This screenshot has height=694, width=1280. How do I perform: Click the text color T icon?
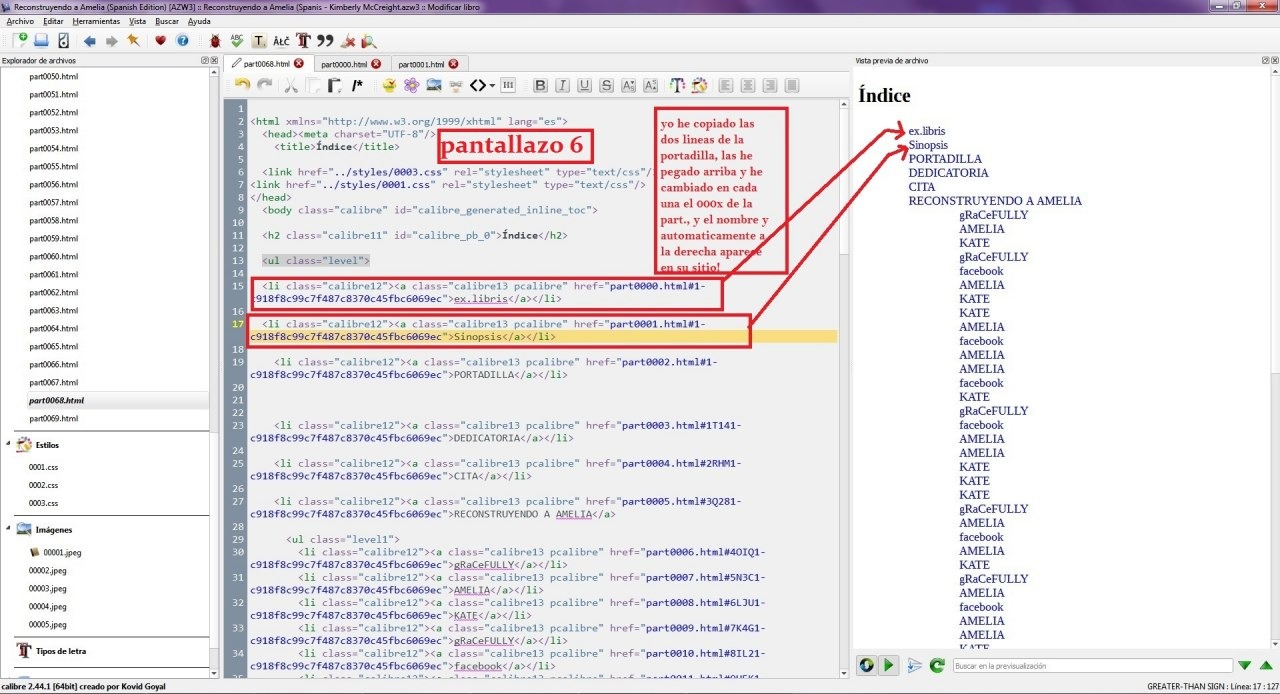pos(677,85)
